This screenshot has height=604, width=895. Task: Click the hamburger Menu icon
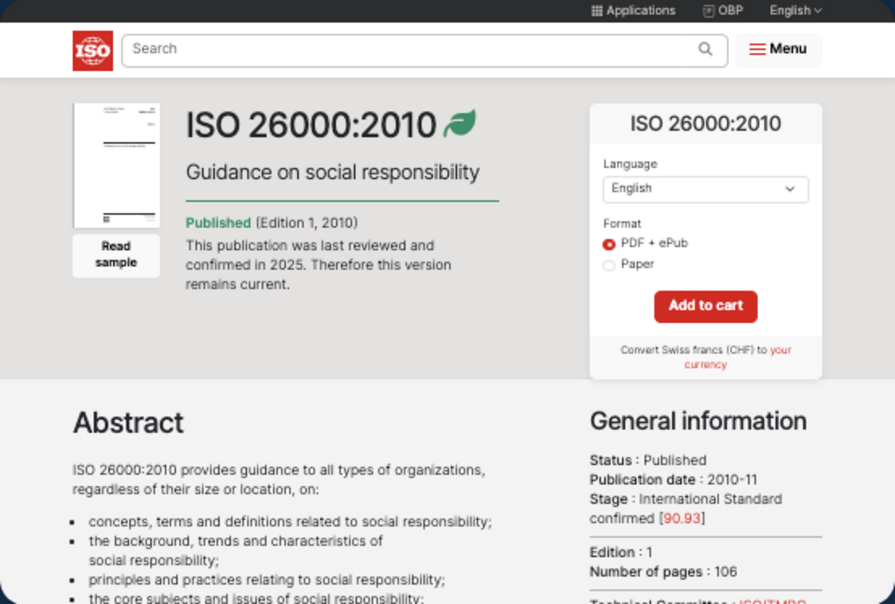click(x=757, y=49)
